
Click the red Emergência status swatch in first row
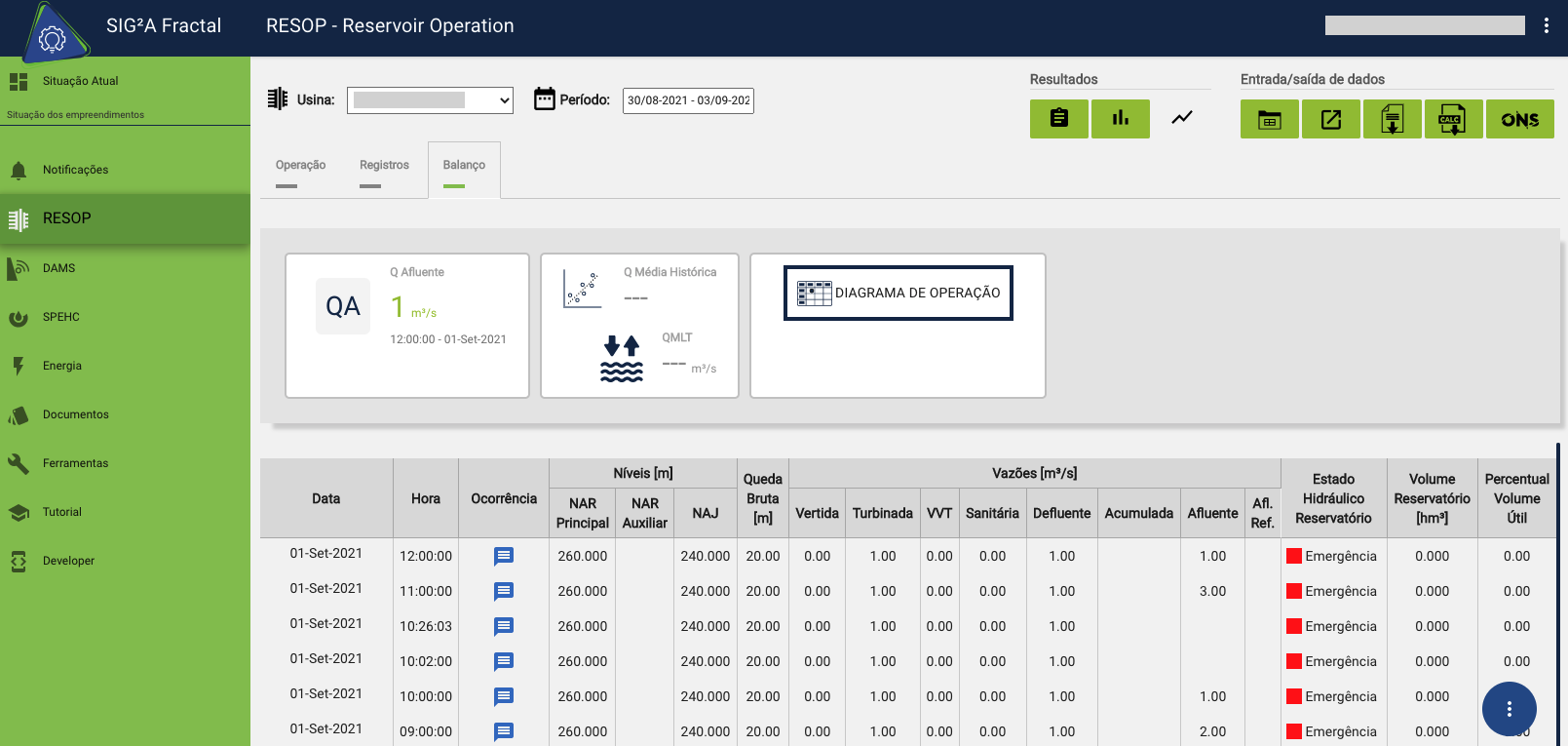(1294, 556)
